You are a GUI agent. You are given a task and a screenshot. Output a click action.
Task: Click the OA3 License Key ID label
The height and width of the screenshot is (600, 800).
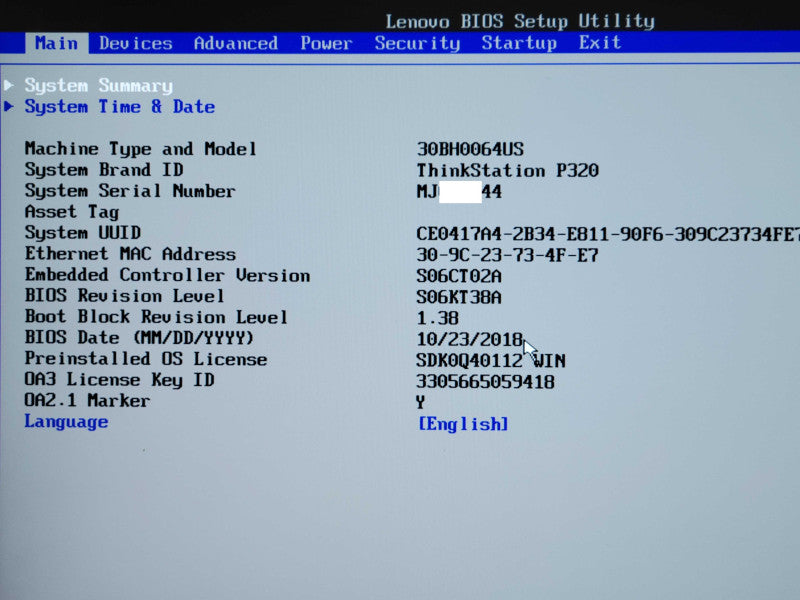tap(119, 380)
